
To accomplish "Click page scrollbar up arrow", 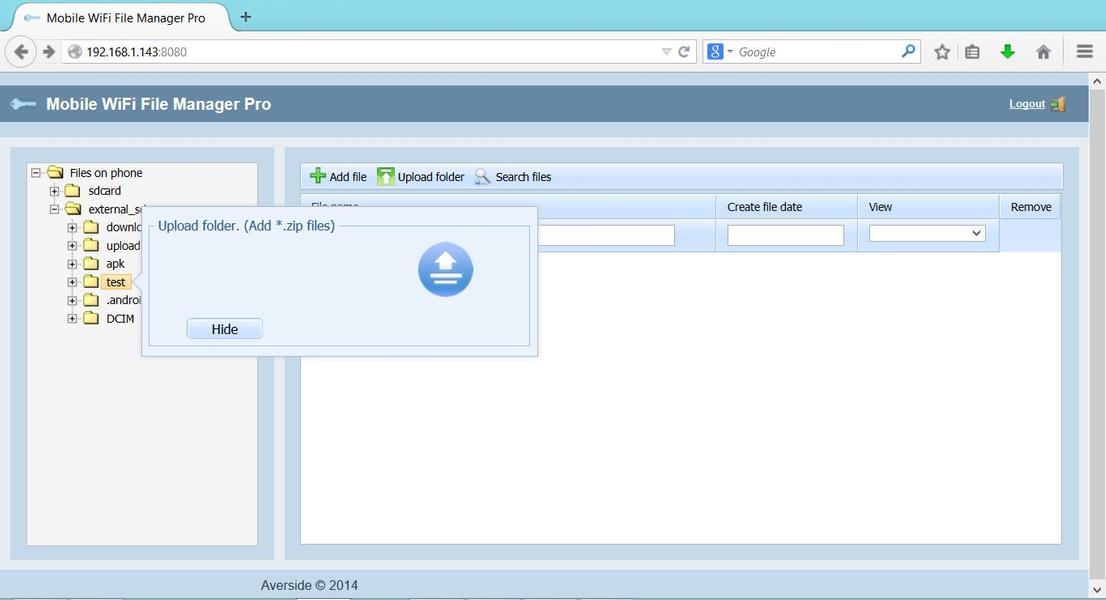I will (x=1097, y=82).
